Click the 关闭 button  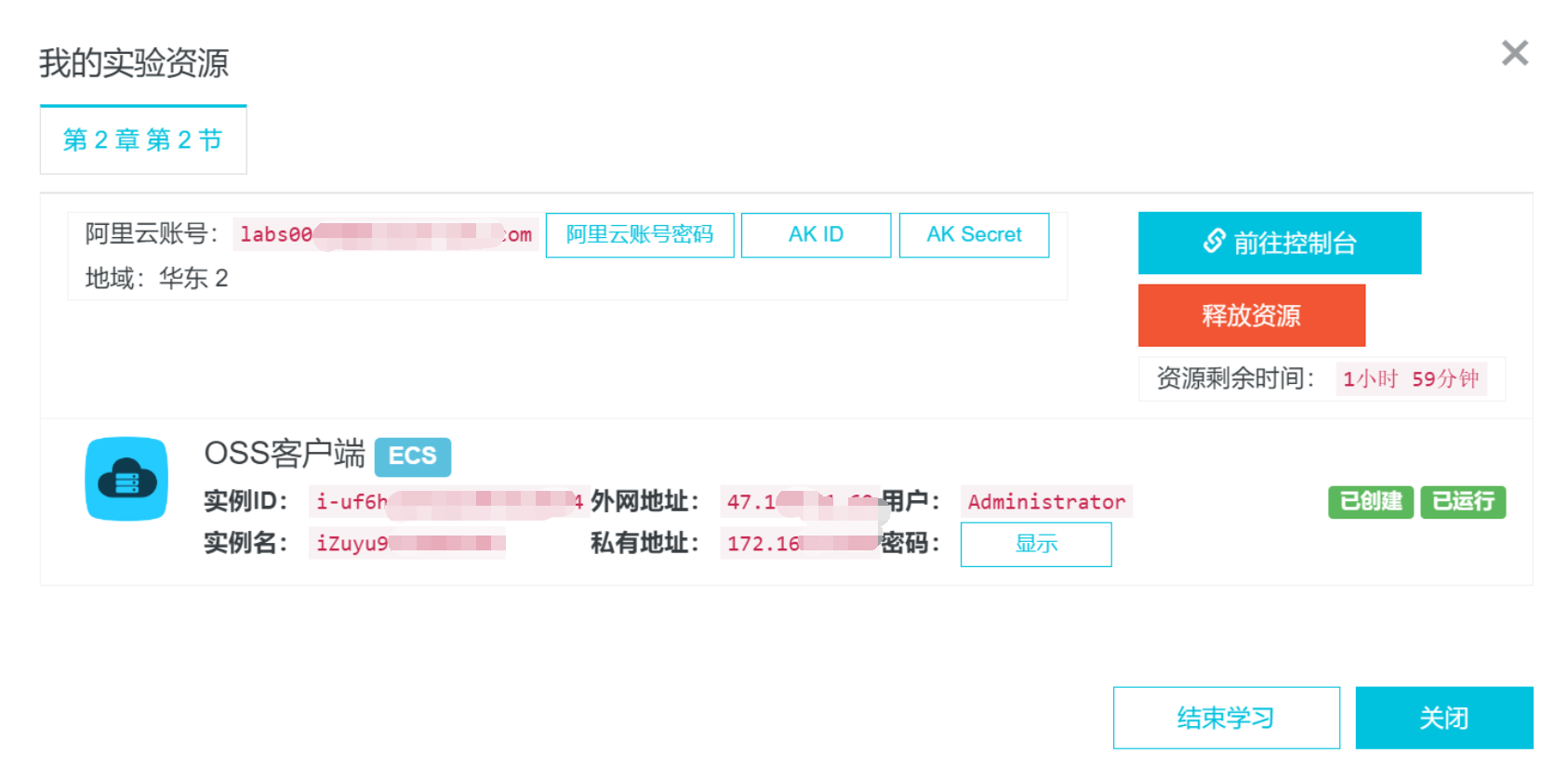pos(1444,718)
